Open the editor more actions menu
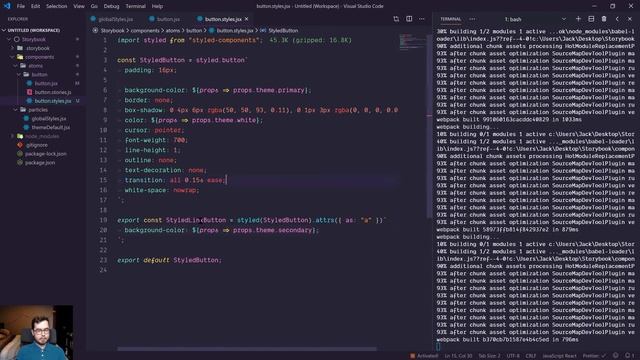 point(422,19)
